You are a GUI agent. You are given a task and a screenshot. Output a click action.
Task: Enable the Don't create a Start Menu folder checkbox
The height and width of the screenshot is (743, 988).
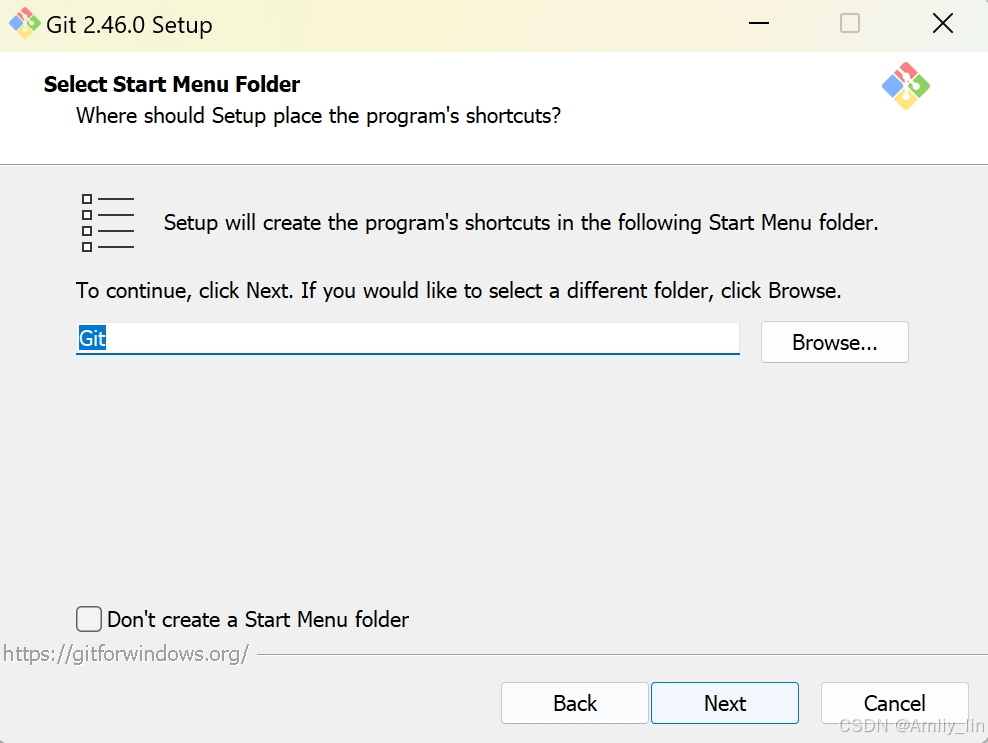[x=89, y=619]
